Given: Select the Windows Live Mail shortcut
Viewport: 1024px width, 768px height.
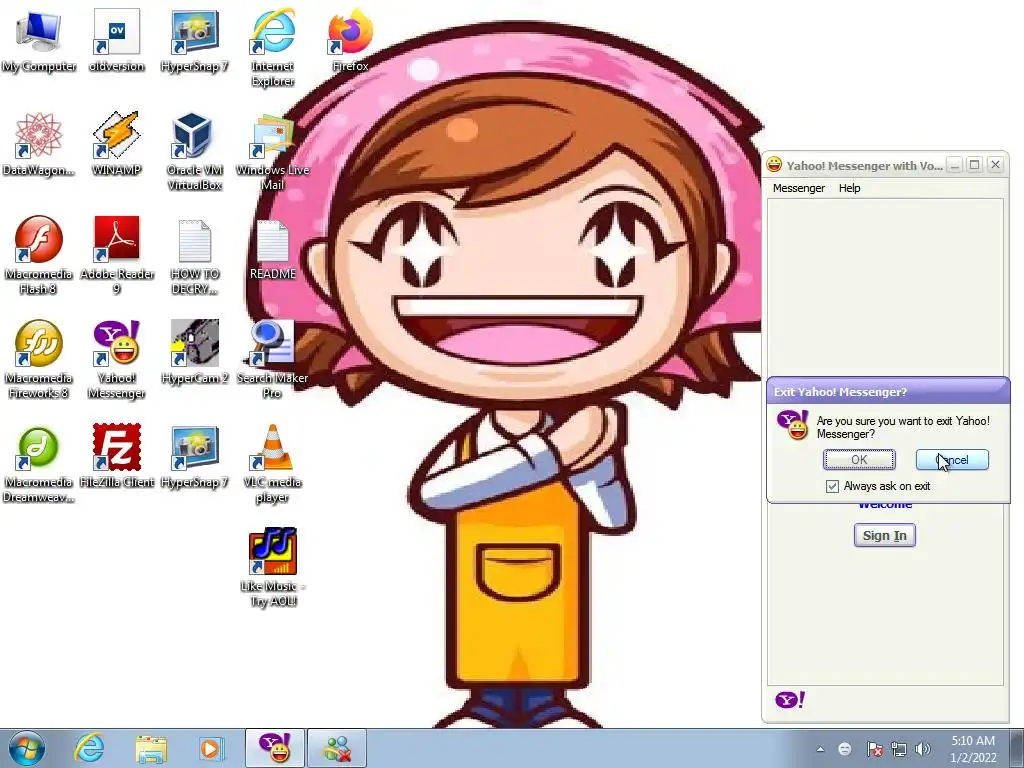Looking at the screenshot, I should [272, 152].
